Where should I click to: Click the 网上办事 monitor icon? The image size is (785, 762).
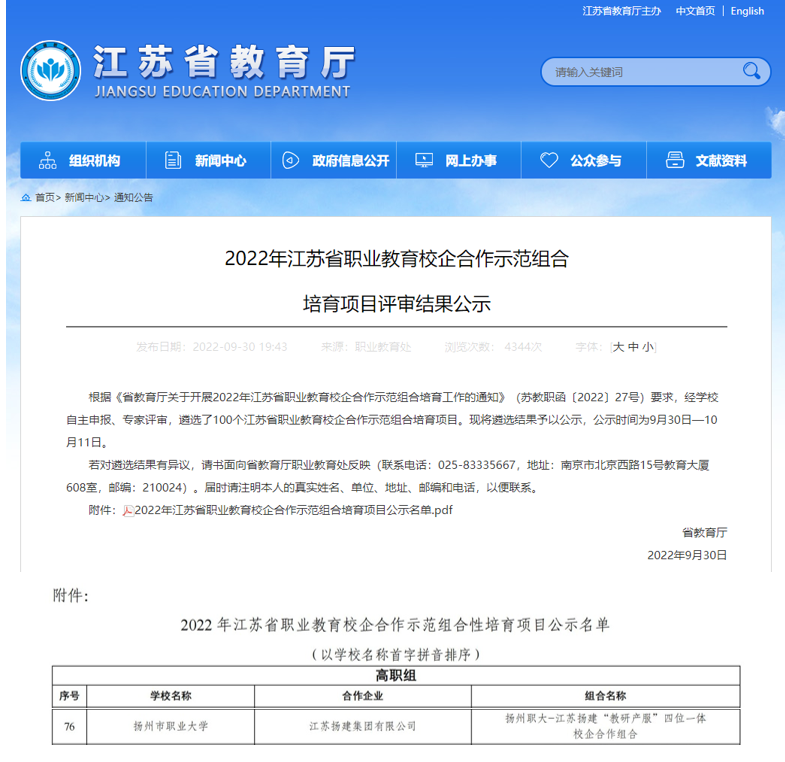(424, 160)
